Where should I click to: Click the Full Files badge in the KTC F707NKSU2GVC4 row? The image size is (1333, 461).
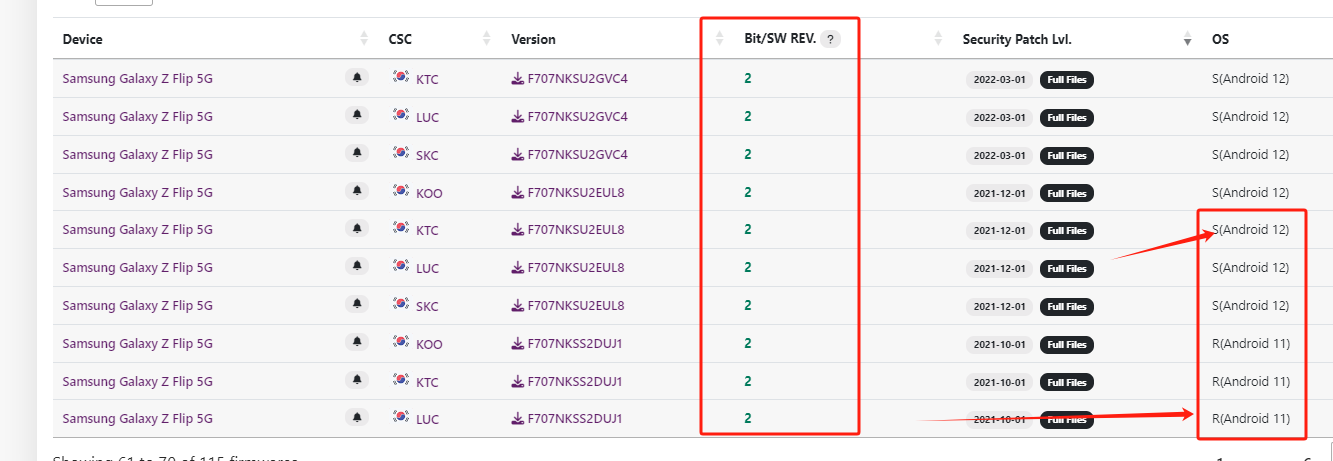pos(1067,79)
